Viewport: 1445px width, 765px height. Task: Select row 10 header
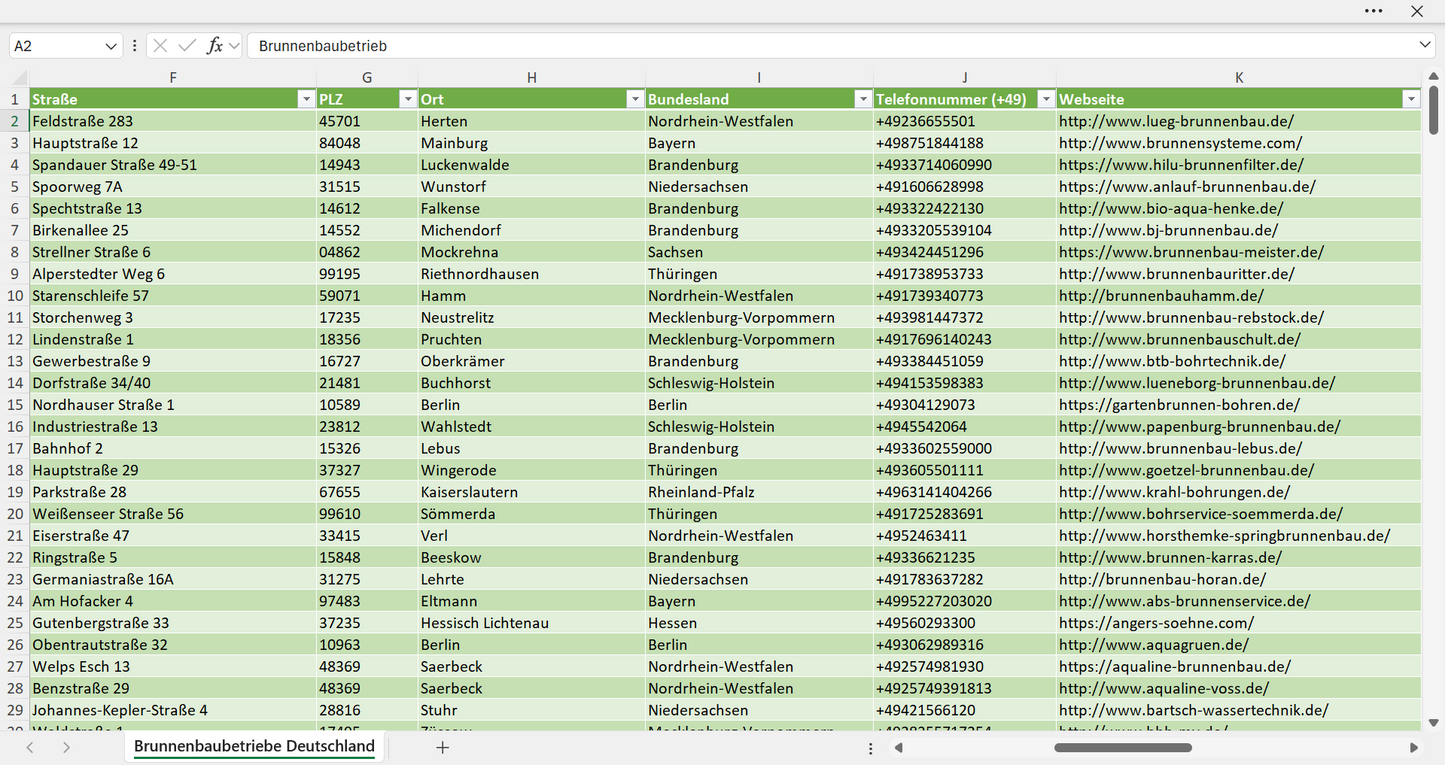[x=15, y=296]
